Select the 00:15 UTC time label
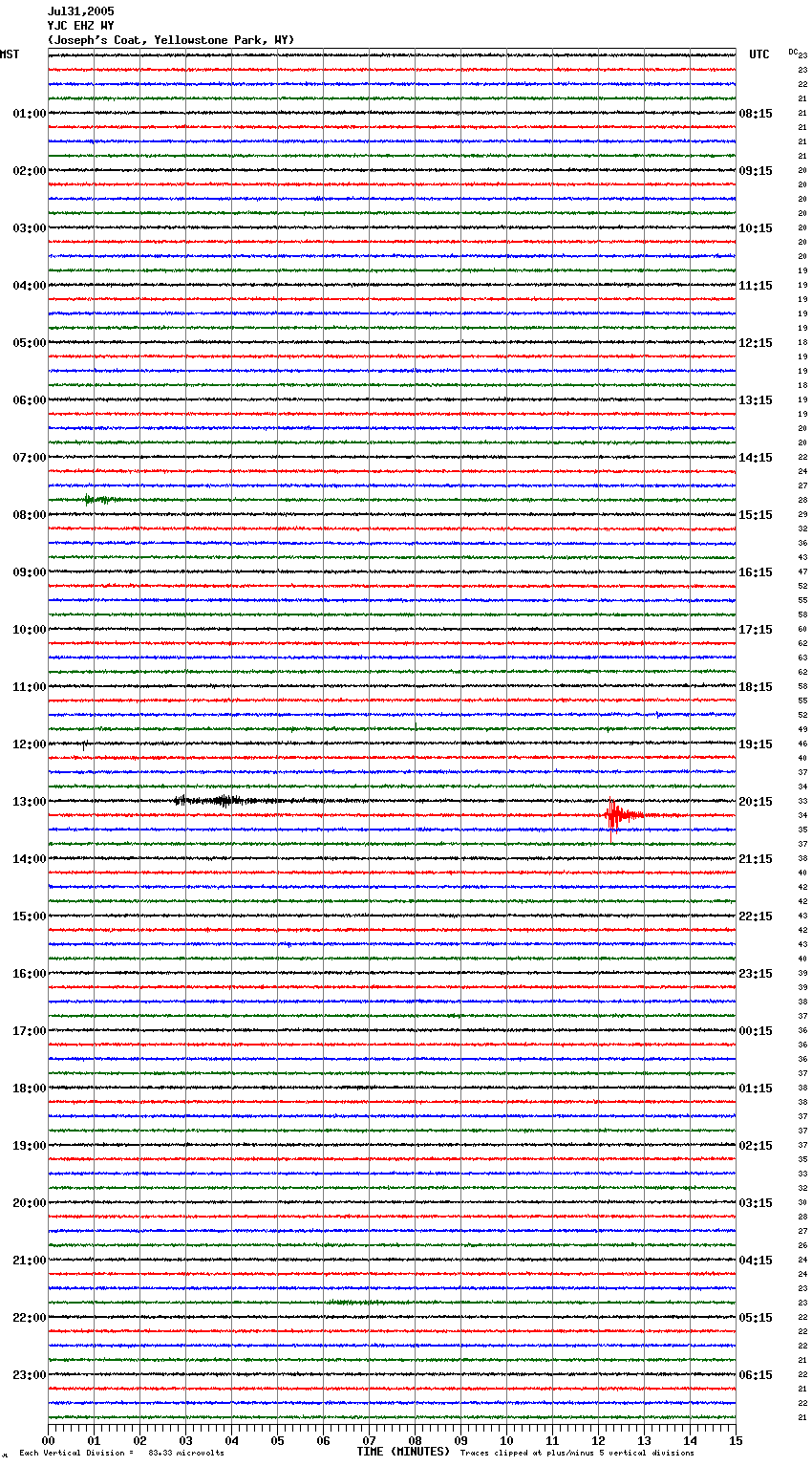Image resolution: width=812 pixels, height=1466 pixels. coord(756,1031)
